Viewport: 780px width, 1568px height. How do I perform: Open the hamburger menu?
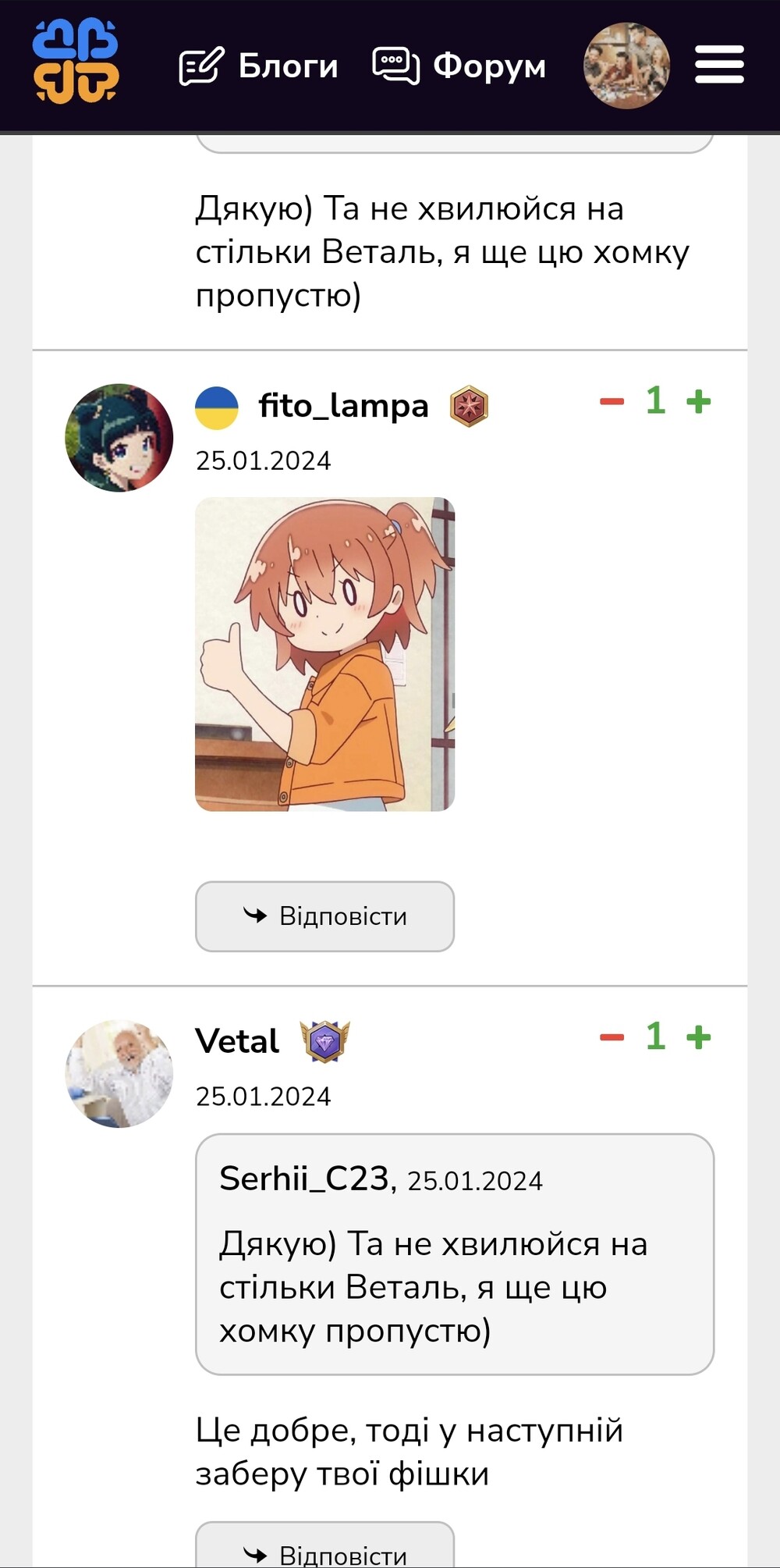(x=719, y=64)
